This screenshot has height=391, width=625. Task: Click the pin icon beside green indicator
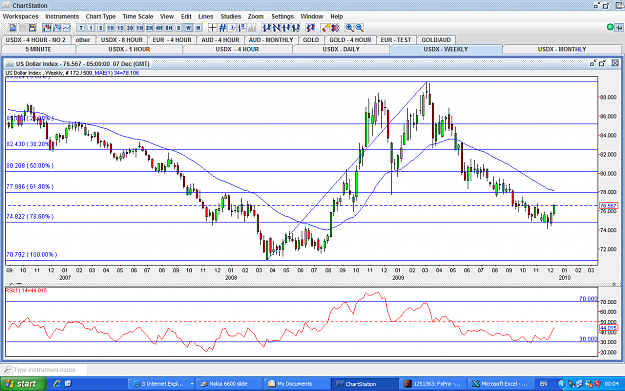coord(619,28)
